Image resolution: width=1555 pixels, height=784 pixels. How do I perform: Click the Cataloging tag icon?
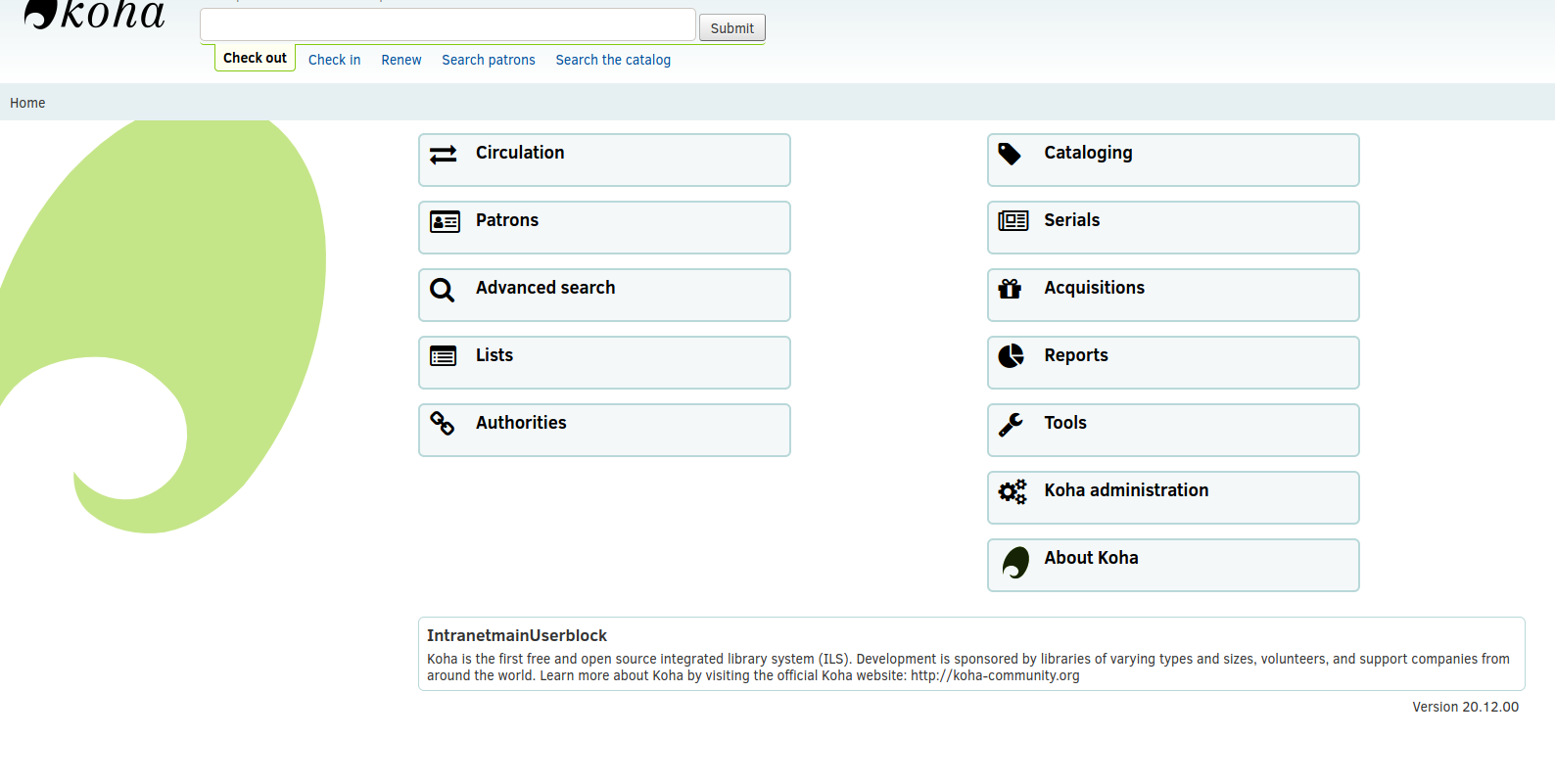coord(1010,155)
